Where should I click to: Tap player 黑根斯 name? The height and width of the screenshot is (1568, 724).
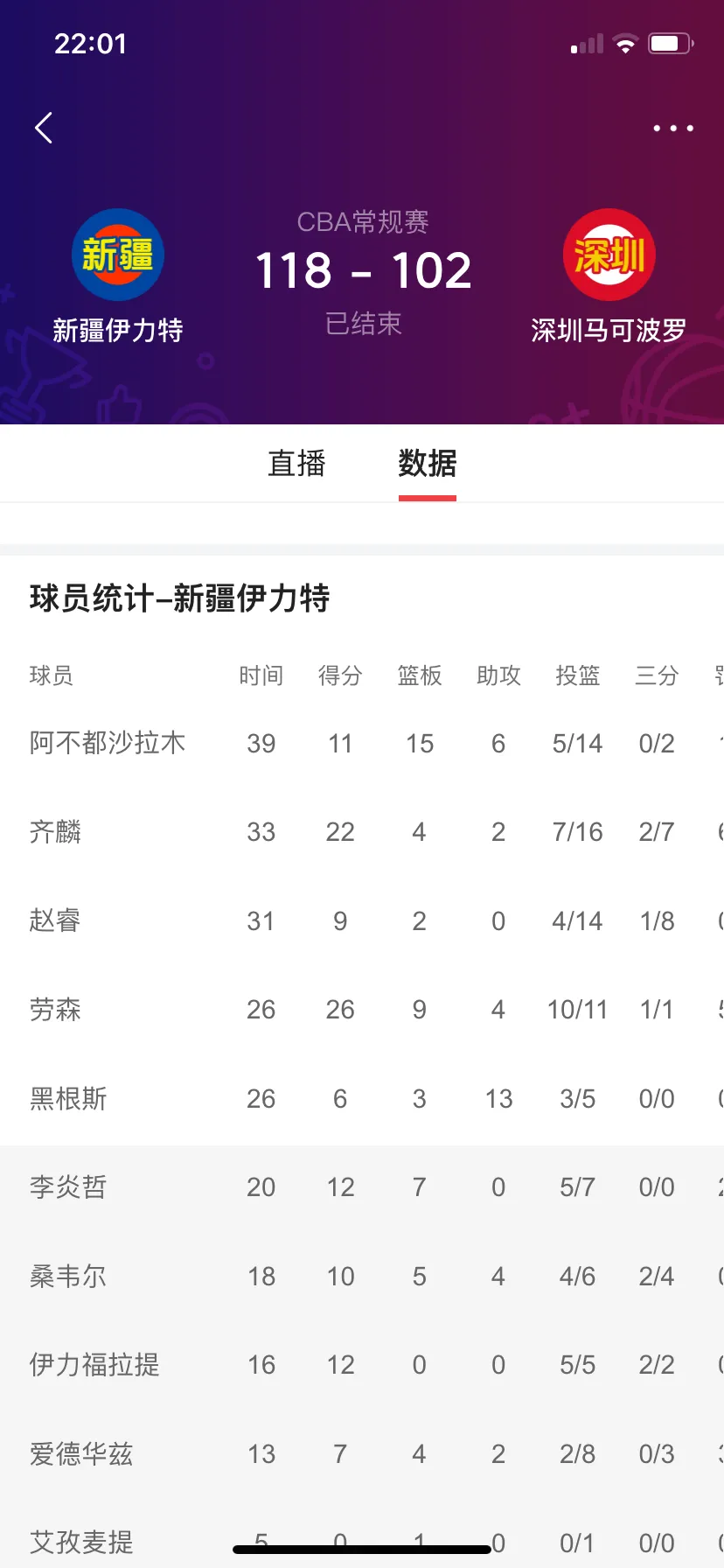tap(68, 1098)
